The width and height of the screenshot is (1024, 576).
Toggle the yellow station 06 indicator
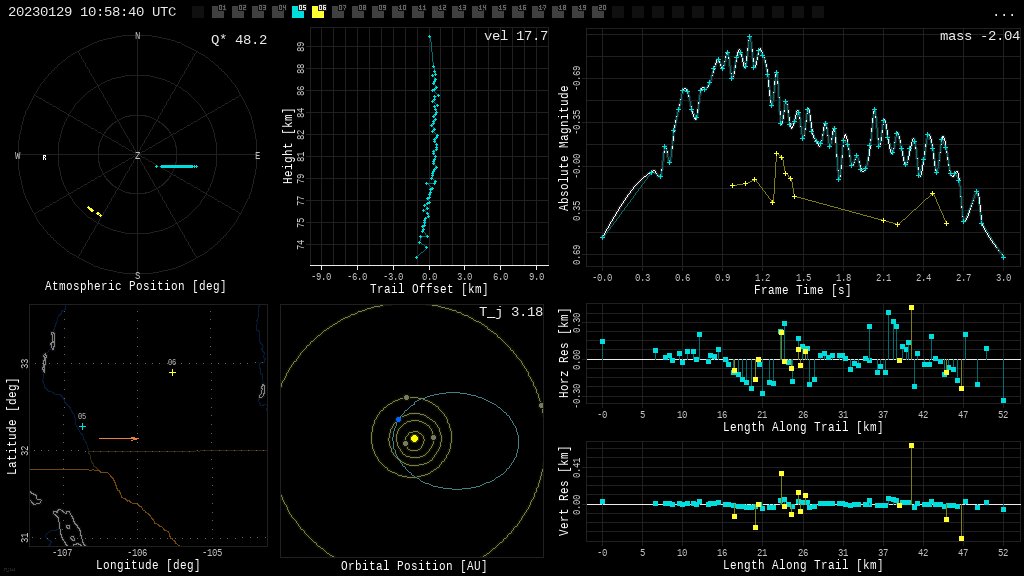point(319,12)
